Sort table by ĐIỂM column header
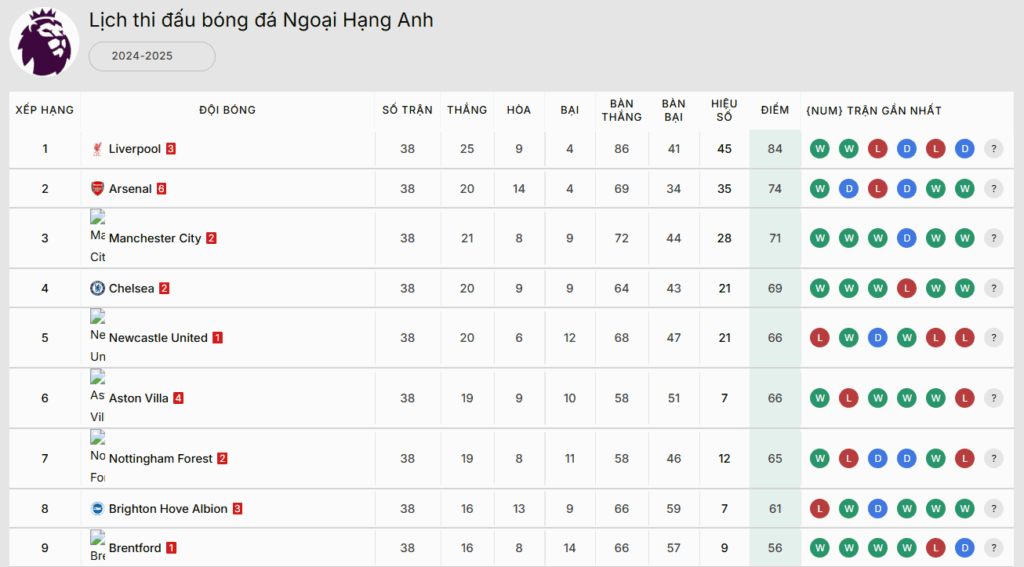This screenshot has height=567, width=1024. click(x=774, y=110)
